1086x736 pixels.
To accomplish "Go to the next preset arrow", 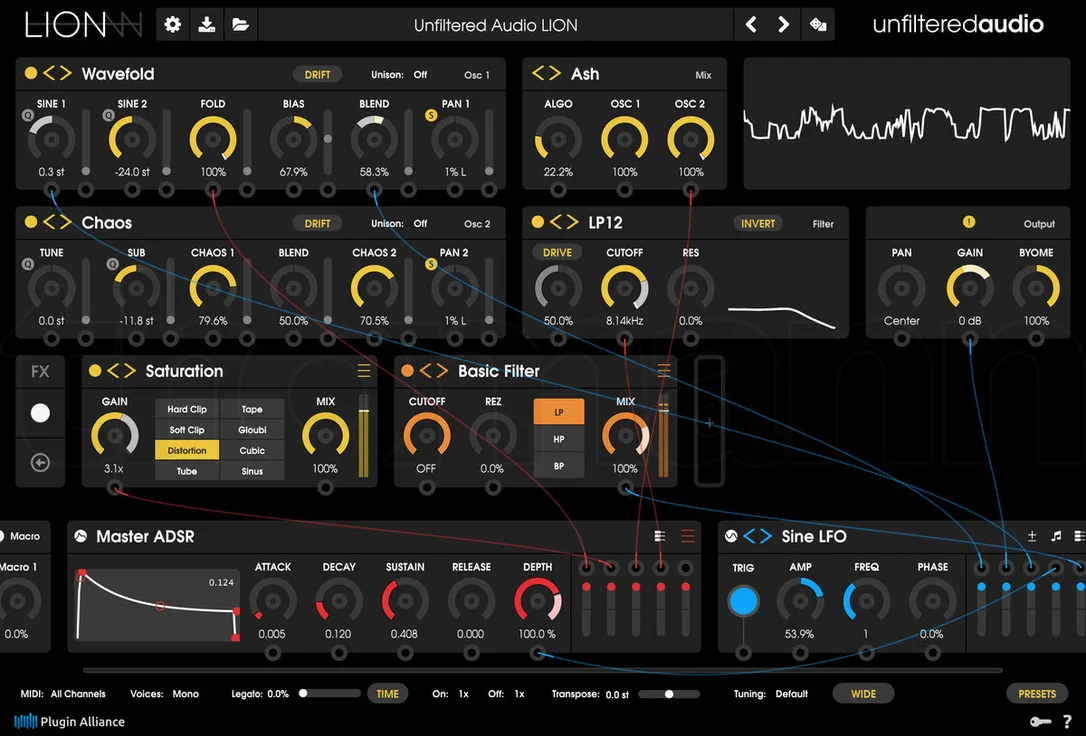I will [x=783, y=25].
